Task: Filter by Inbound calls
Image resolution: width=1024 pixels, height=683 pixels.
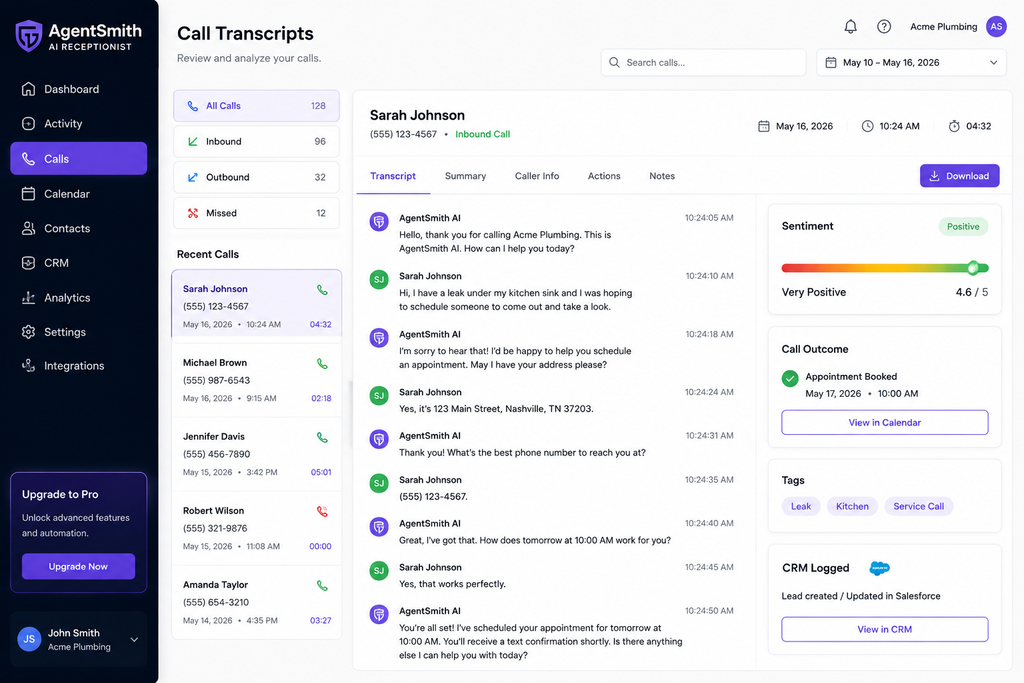Action: (256, 142)
